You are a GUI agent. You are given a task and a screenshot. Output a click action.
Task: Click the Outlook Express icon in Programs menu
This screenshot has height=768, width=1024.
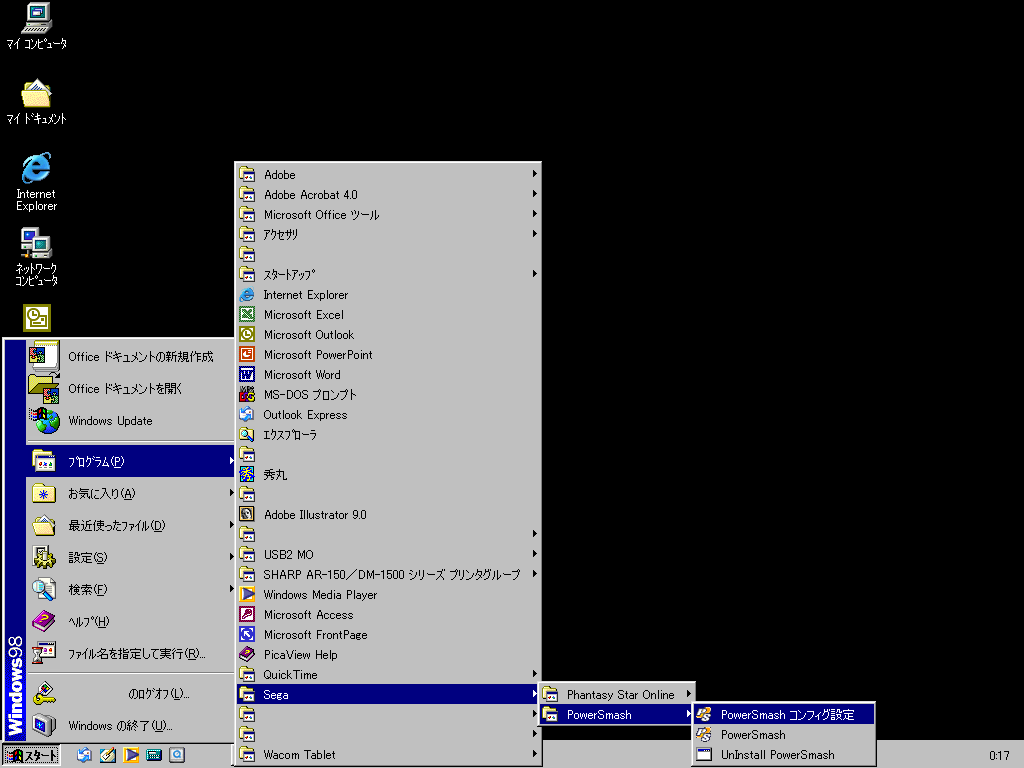coord(247,415)
